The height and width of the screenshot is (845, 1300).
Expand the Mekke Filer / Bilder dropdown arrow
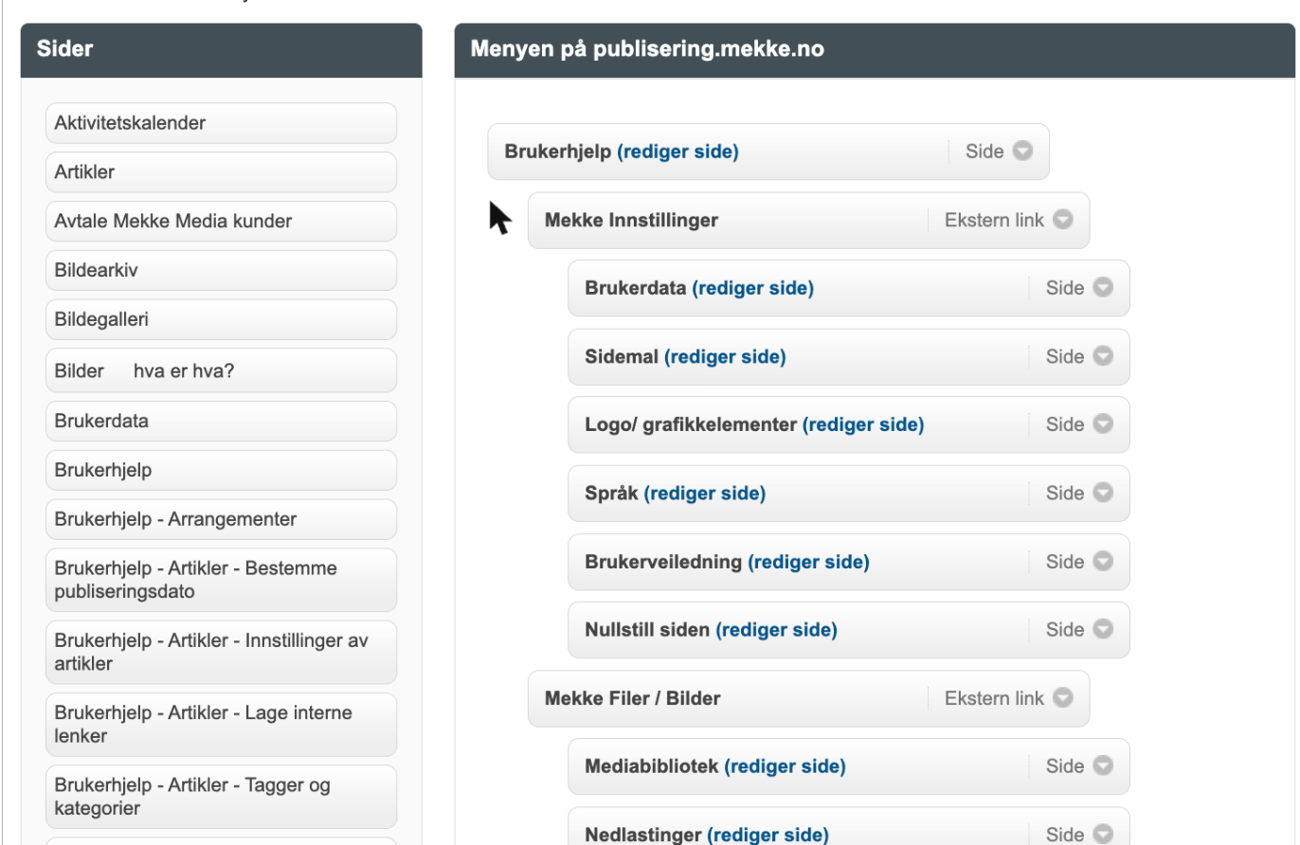pyautogui.click(x=1062, y=698)
